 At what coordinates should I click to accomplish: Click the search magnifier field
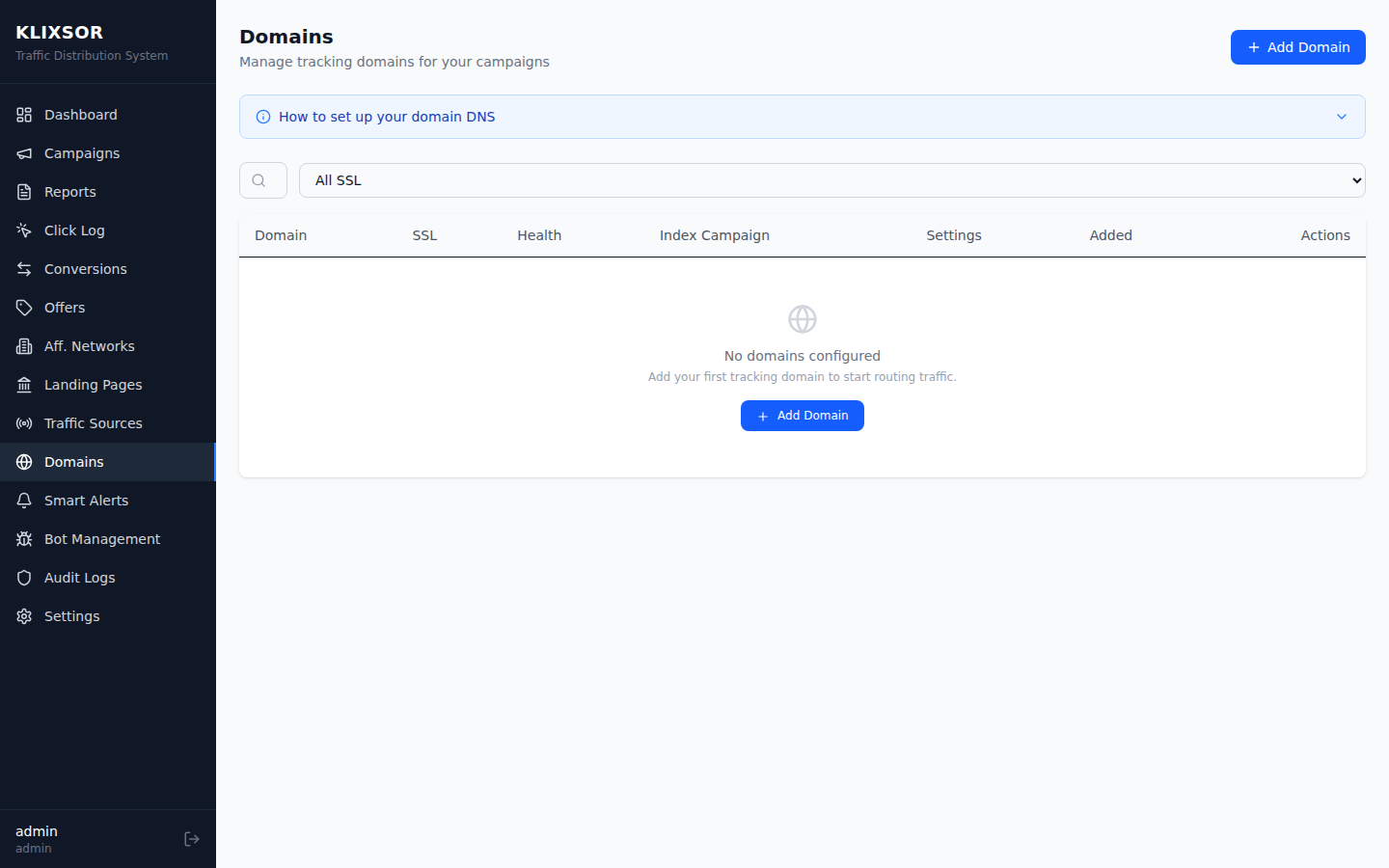tap(262, 180)
